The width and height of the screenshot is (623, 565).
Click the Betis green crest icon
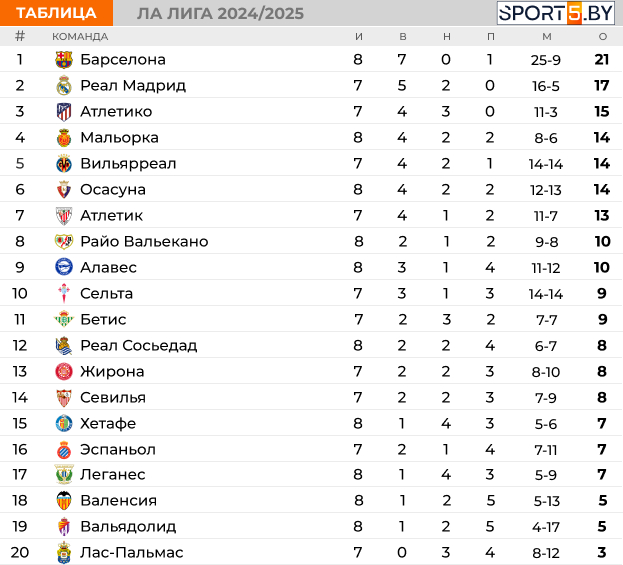64,319
